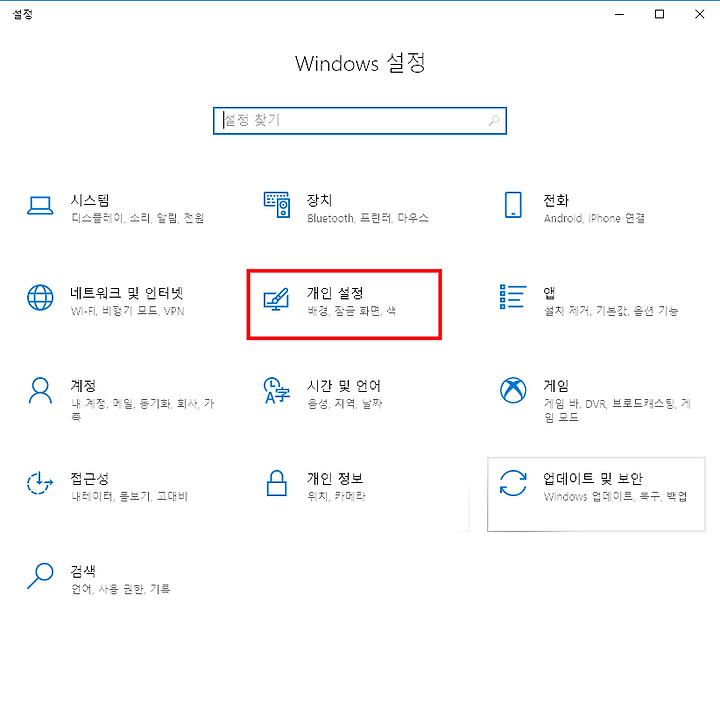
Task: Click the Android, iPhone 연결 description
Action: point(594,218)
